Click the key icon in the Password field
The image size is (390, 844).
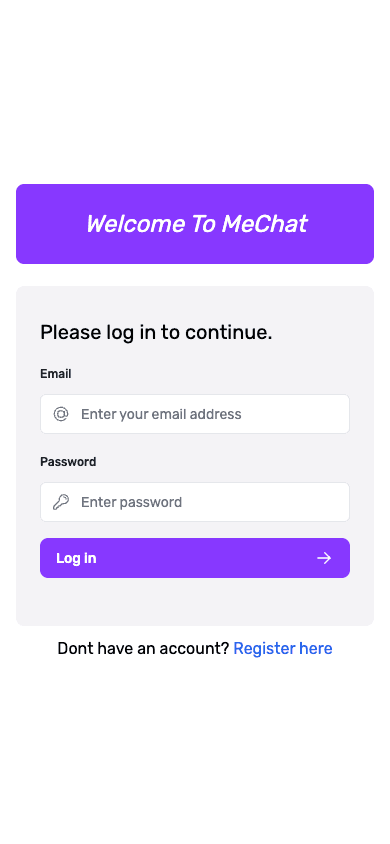[61, 502]
